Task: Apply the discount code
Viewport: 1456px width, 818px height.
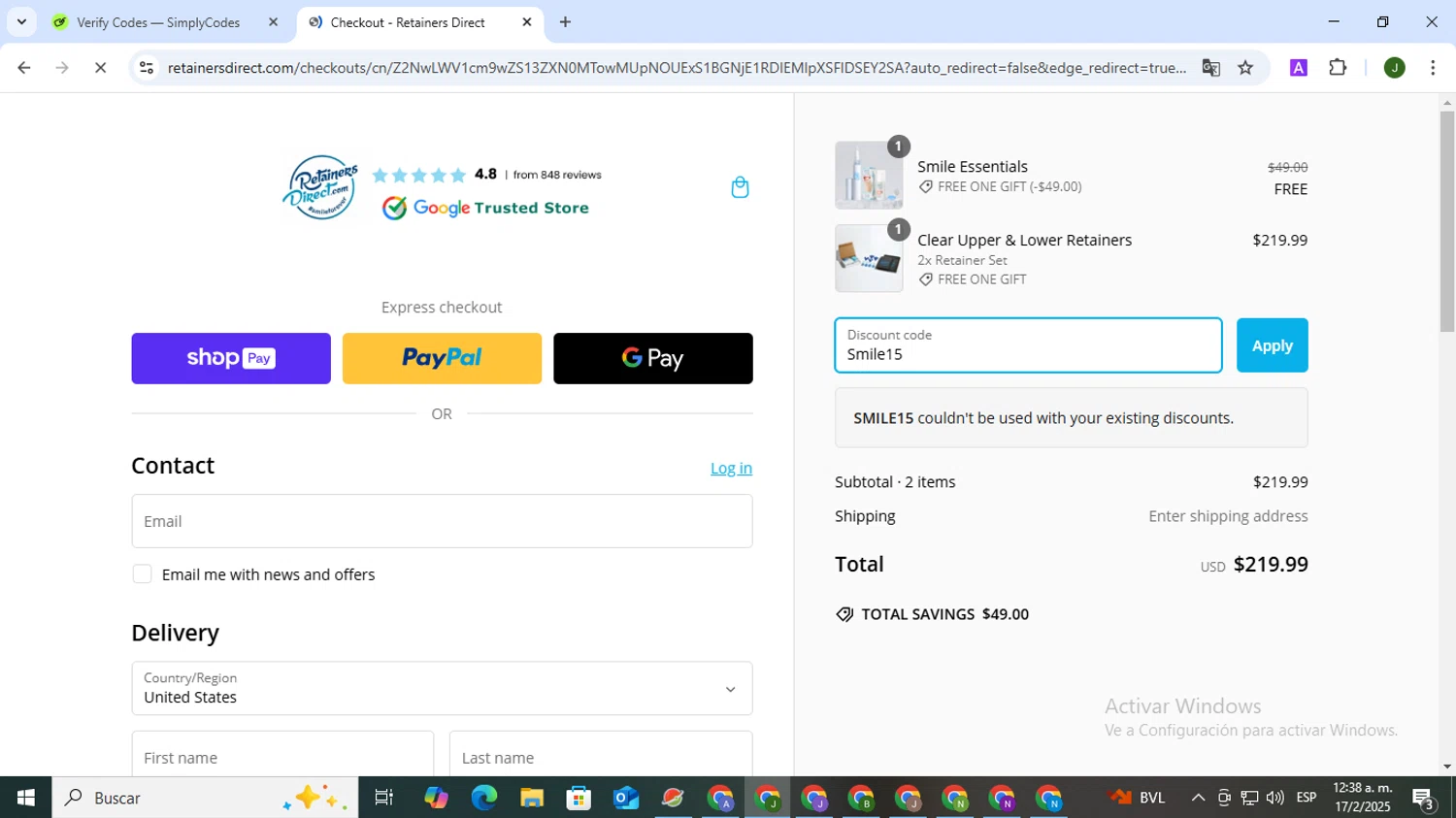Action: pyautogui.click(x=1272, y=345)
